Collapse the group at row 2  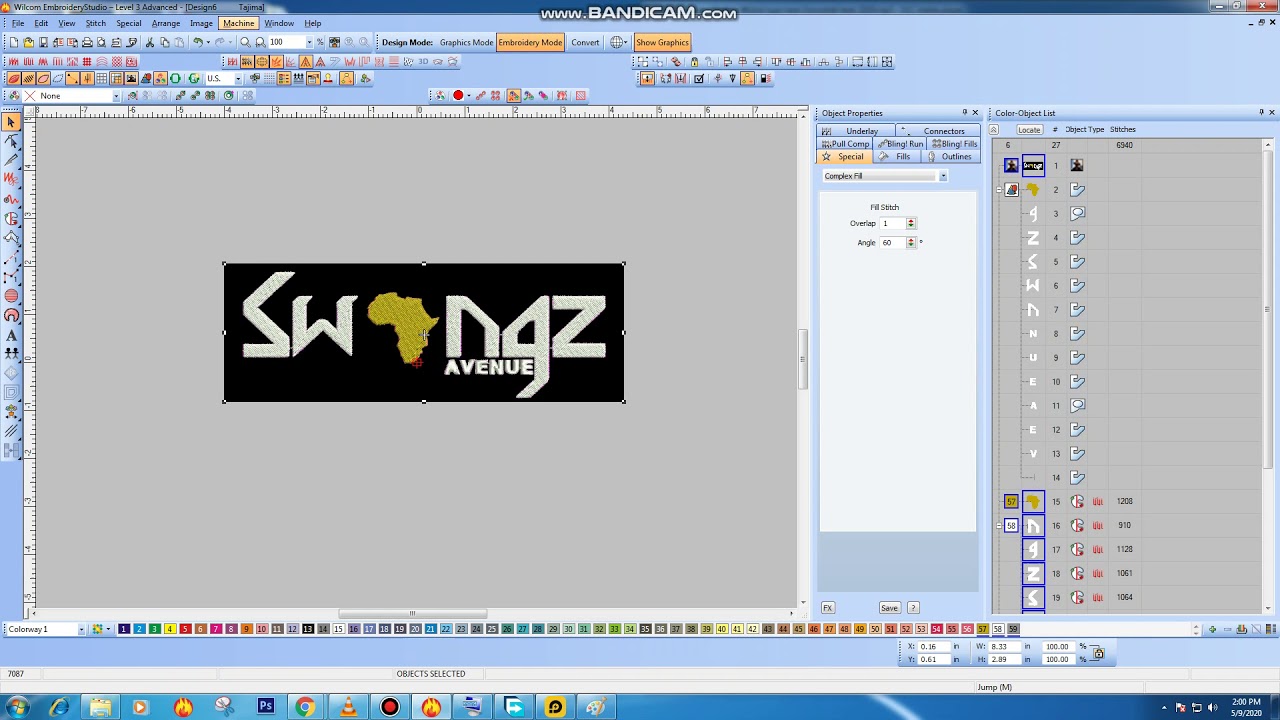pos(999,189)
